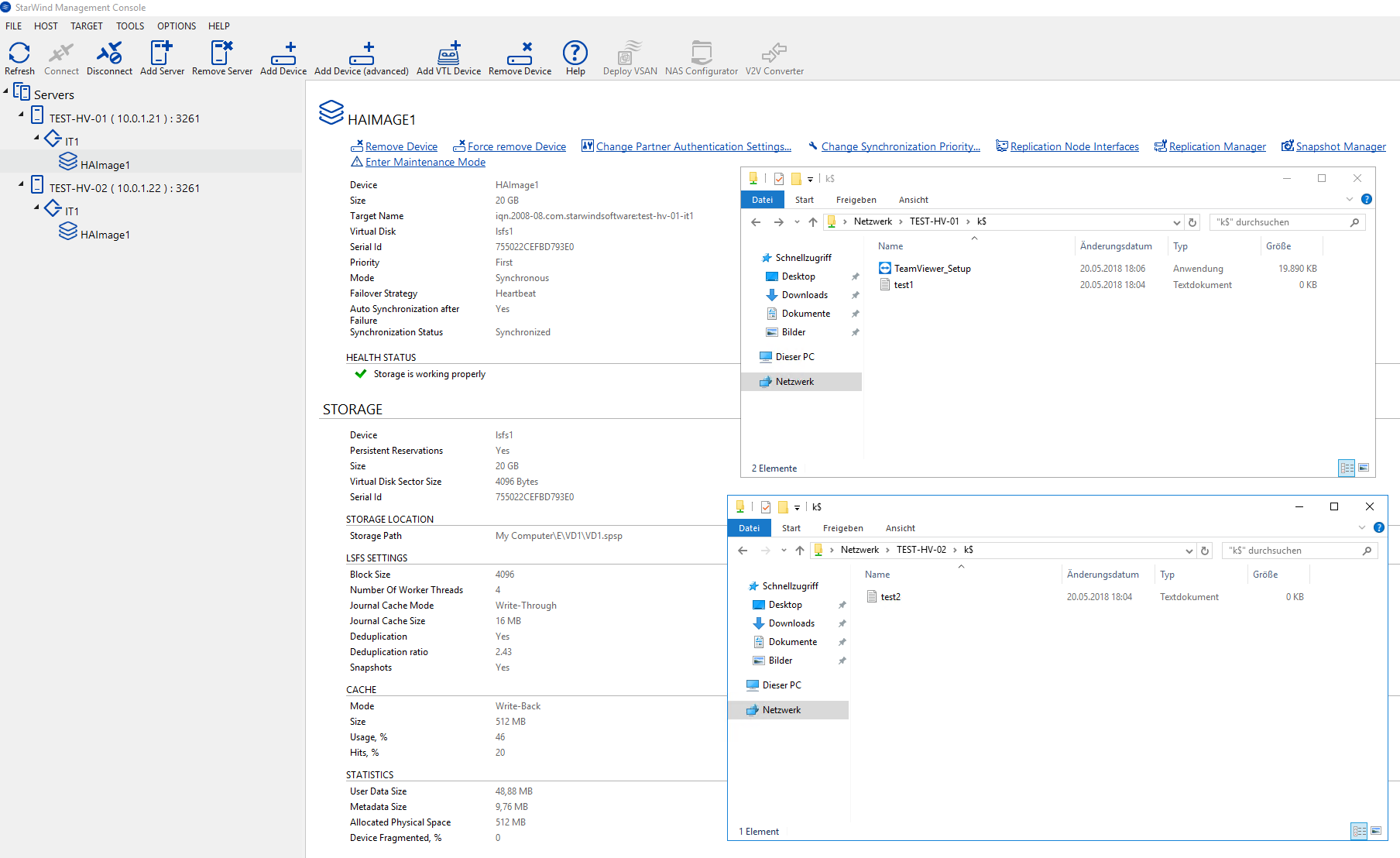Switch to large icons view in TEST-HV-02 explorer
Image resolution: width=1400 pixels, height=858 pixels.
[x=1376, y=831]
